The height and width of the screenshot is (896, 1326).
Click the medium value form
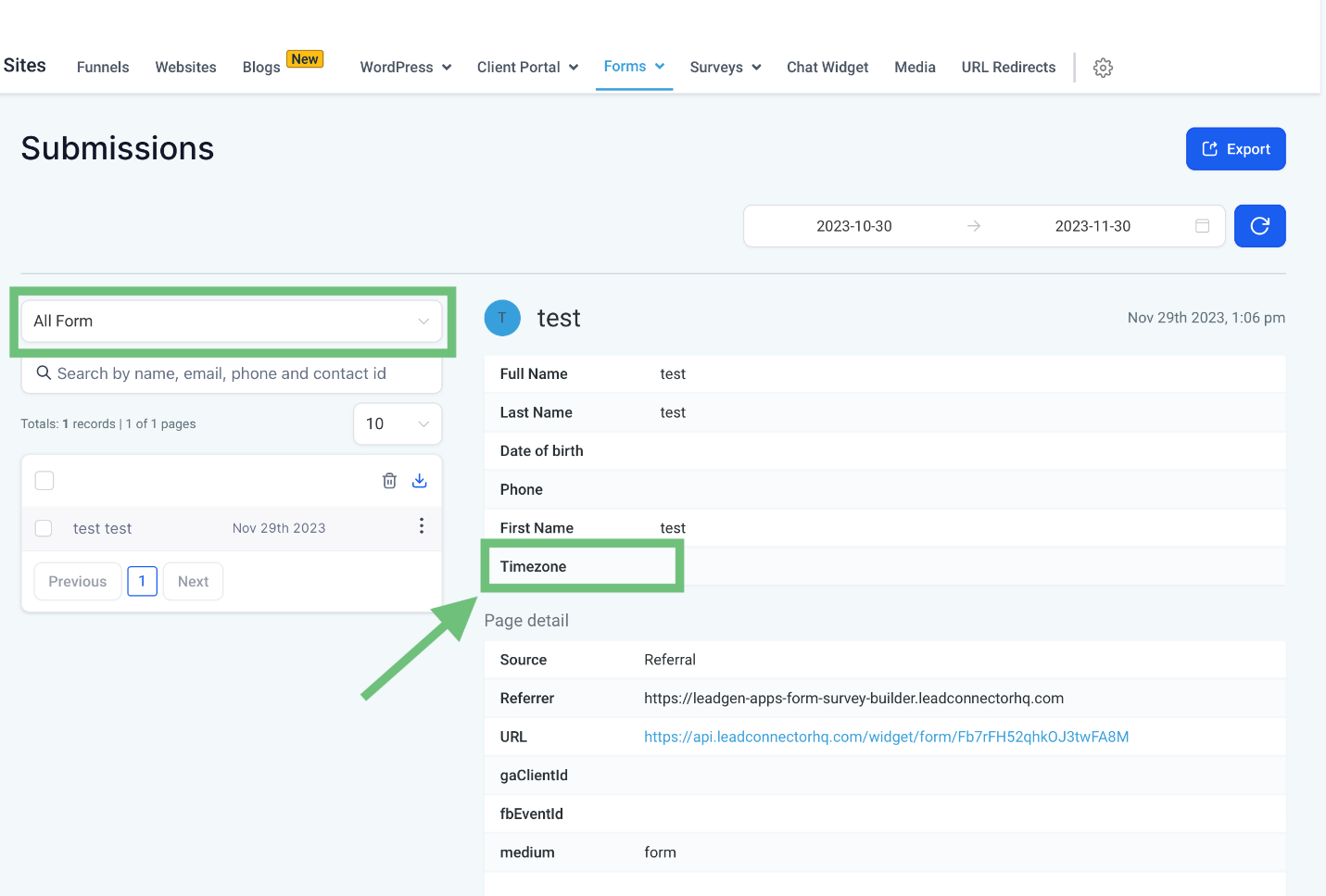click(x=661, y=852)
